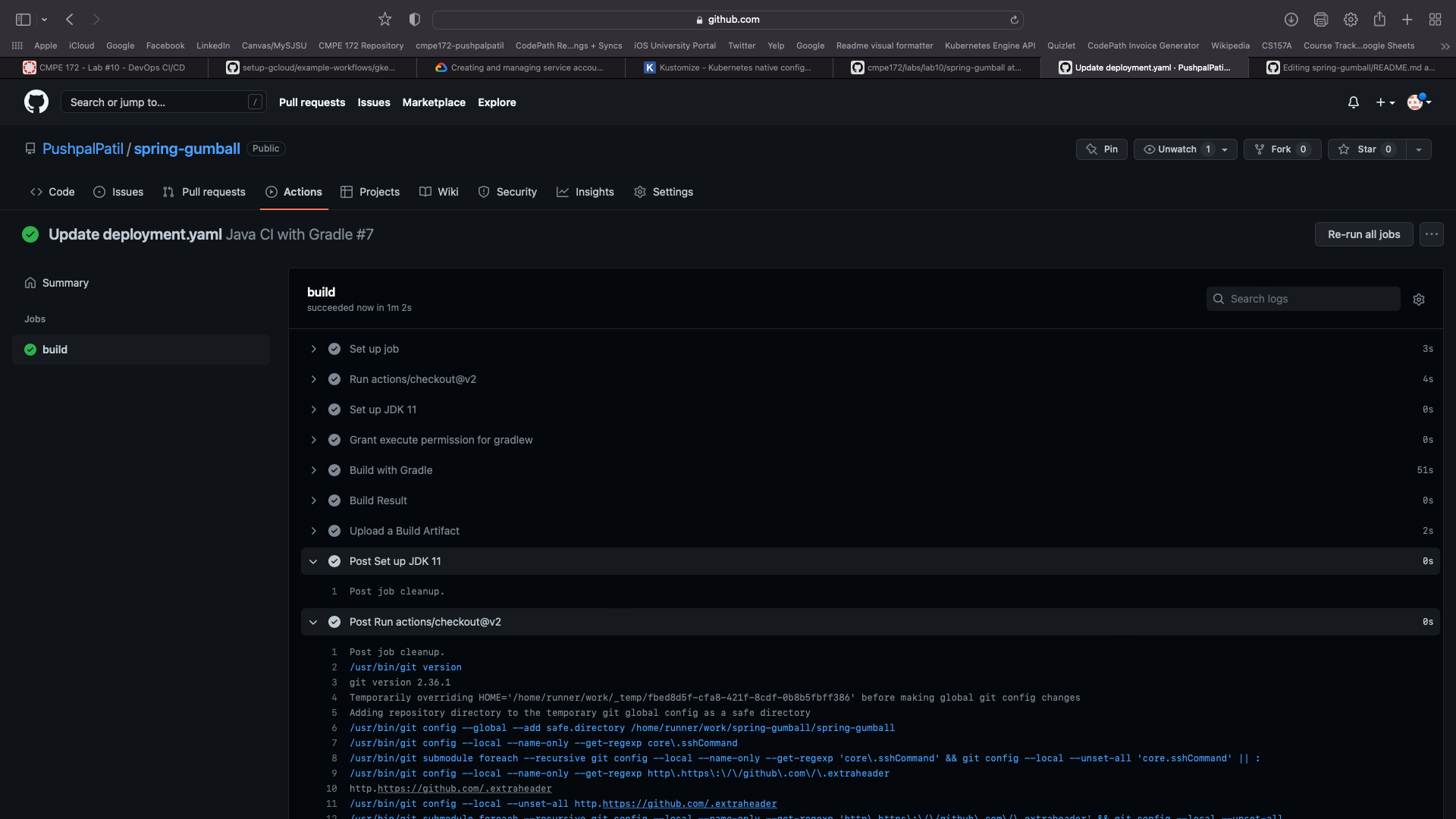Image resolution: width=1456 pixels, height=819 pixels.
Task: Open the watch count dropdown arrow
Action: point(1225,149)
